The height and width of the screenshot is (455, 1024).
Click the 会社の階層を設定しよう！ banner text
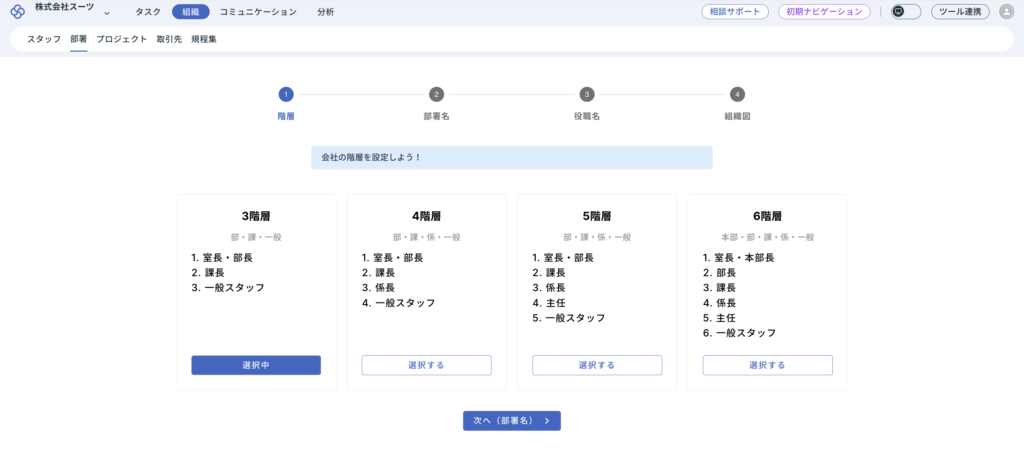pyautogui.click(x=371, y=157)
